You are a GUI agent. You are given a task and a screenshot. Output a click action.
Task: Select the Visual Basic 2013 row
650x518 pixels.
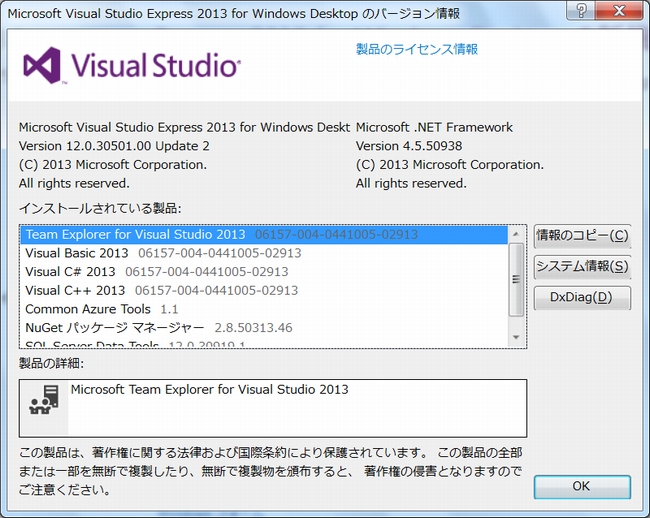(264, 253)
